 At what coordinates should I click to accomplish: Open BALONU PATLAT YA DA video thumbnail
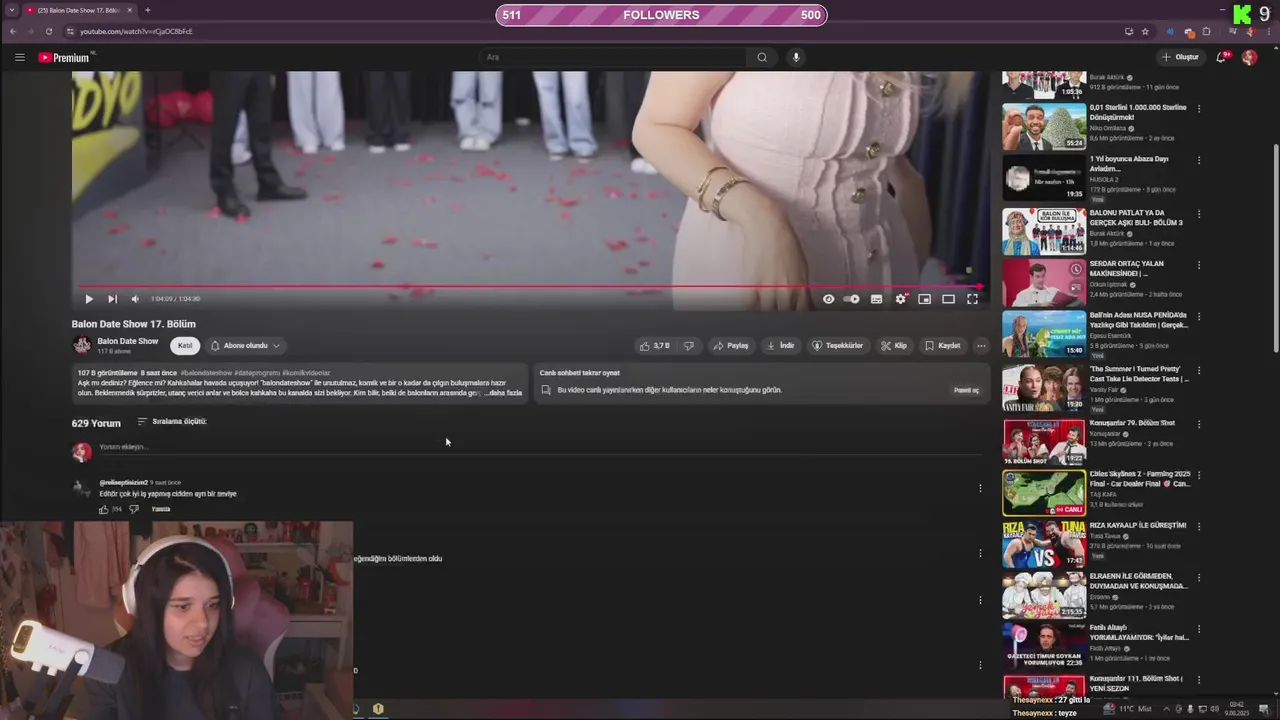[x=1044, y=231]
